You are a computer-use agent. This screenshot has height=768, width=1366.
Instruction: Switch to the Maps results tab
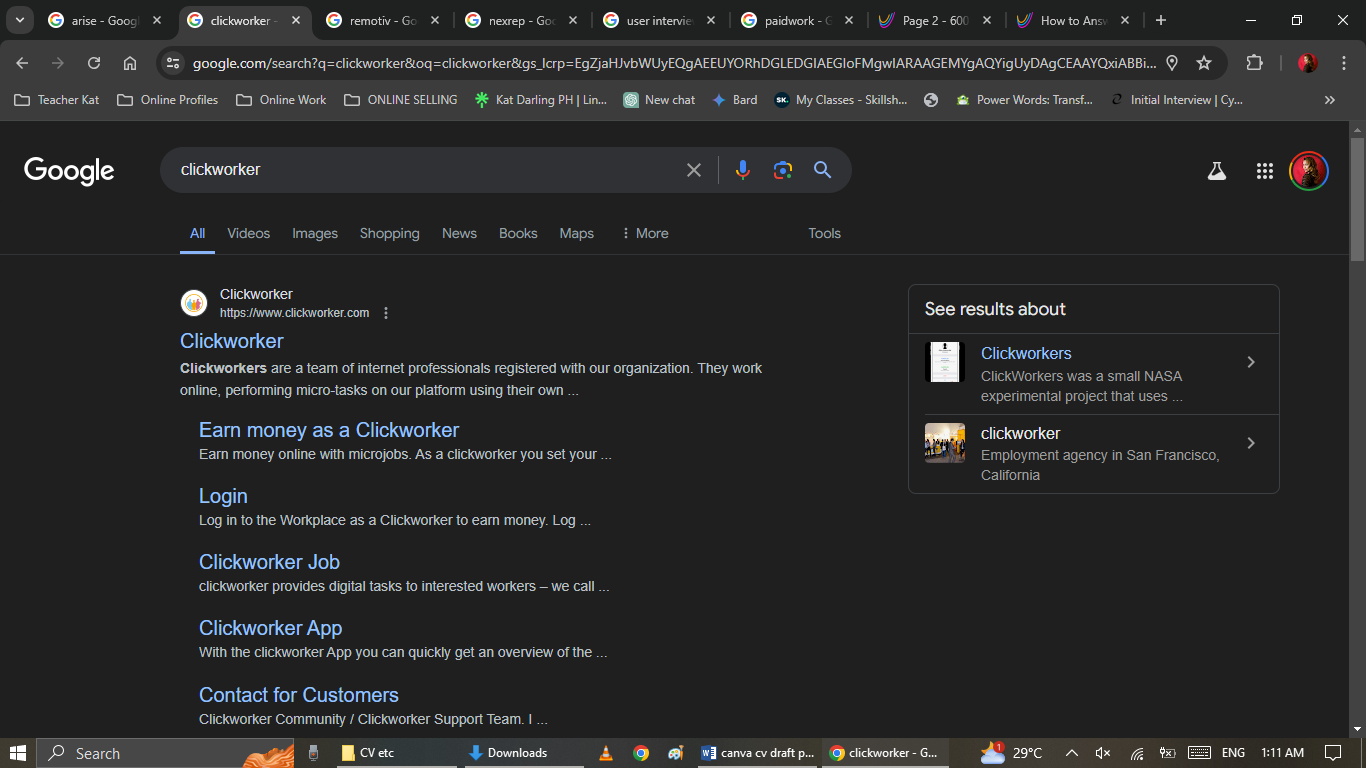577,233
